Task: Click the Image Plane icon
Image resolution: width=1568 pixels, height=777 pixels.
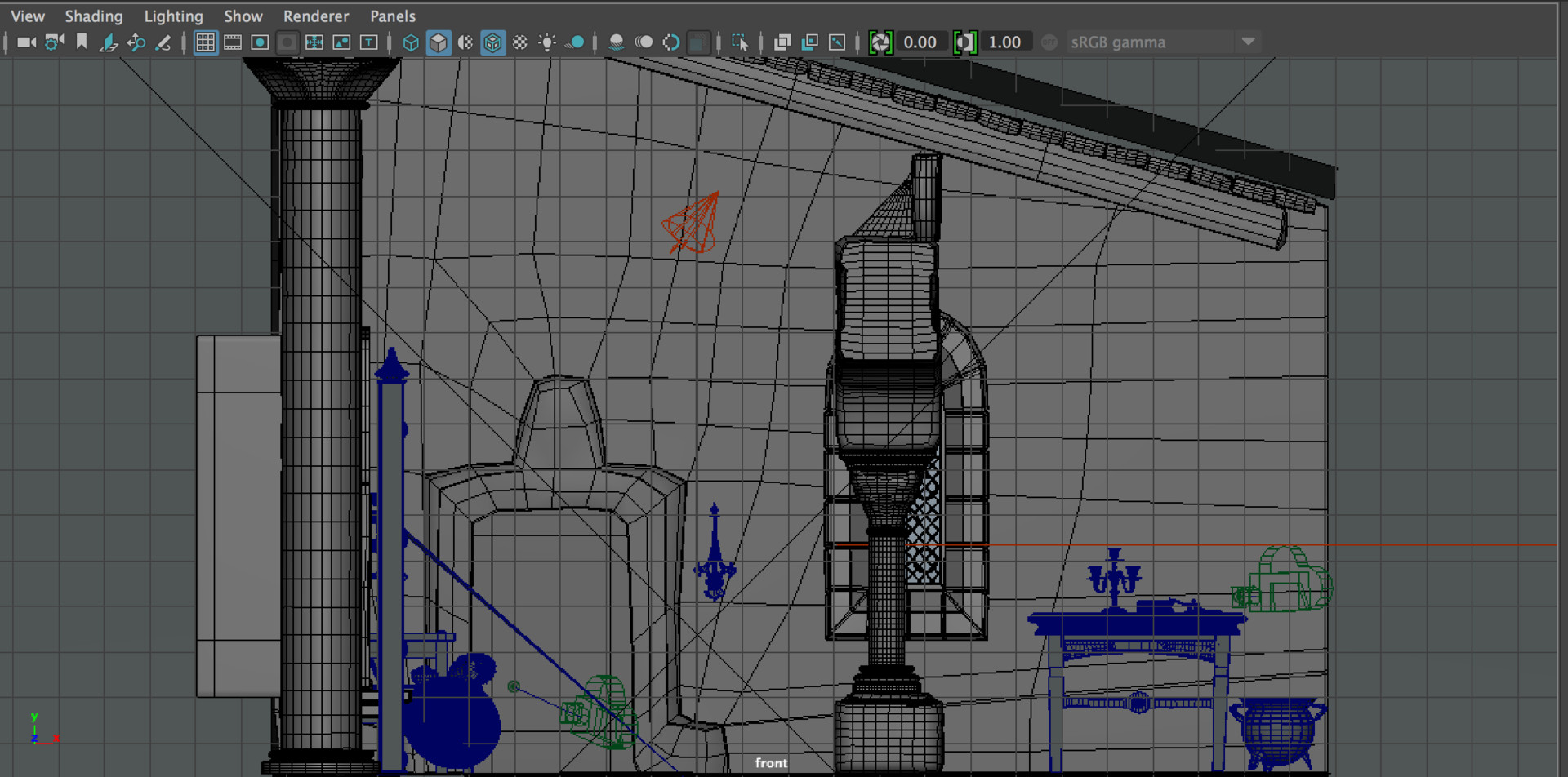Action: point(109,42)
